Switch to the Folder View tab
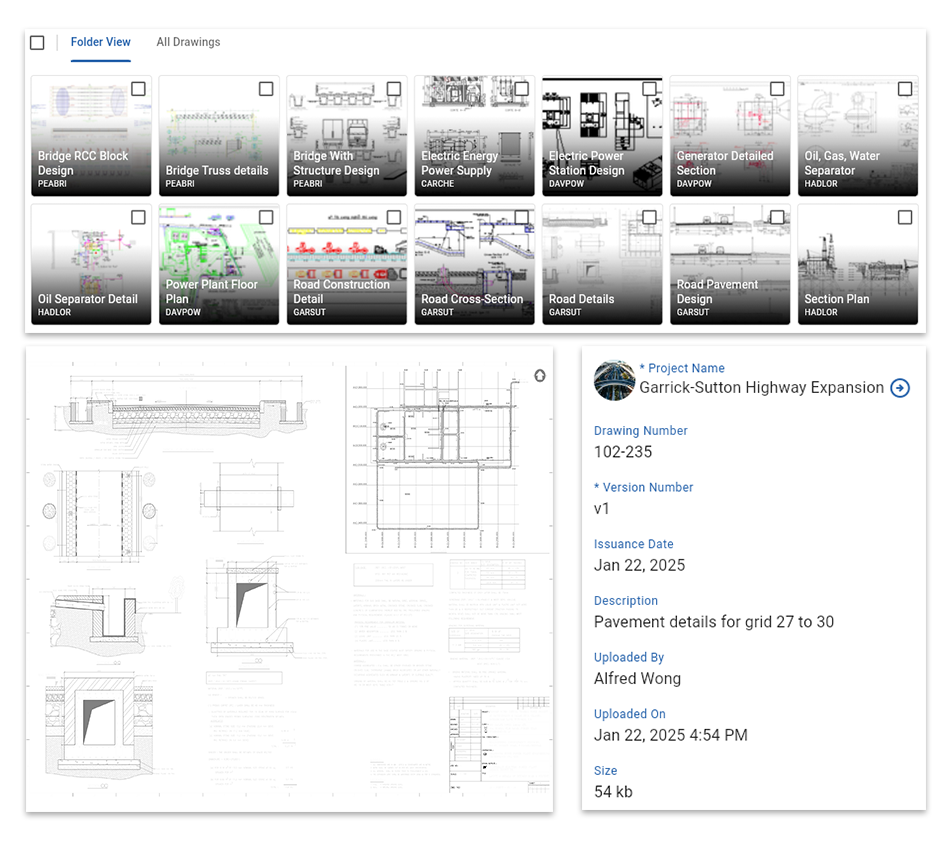Screen dimensions: 946x859 [x=100, y=42]
